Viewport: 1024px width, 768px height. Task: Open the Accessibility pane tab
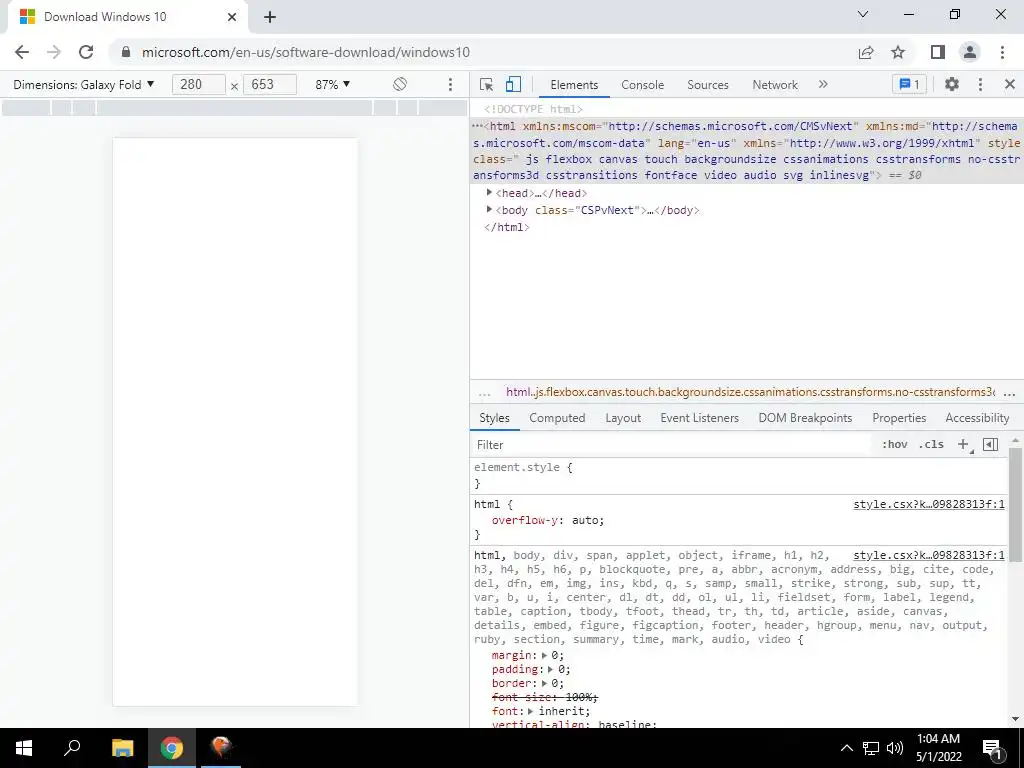(x=977, y=418)
